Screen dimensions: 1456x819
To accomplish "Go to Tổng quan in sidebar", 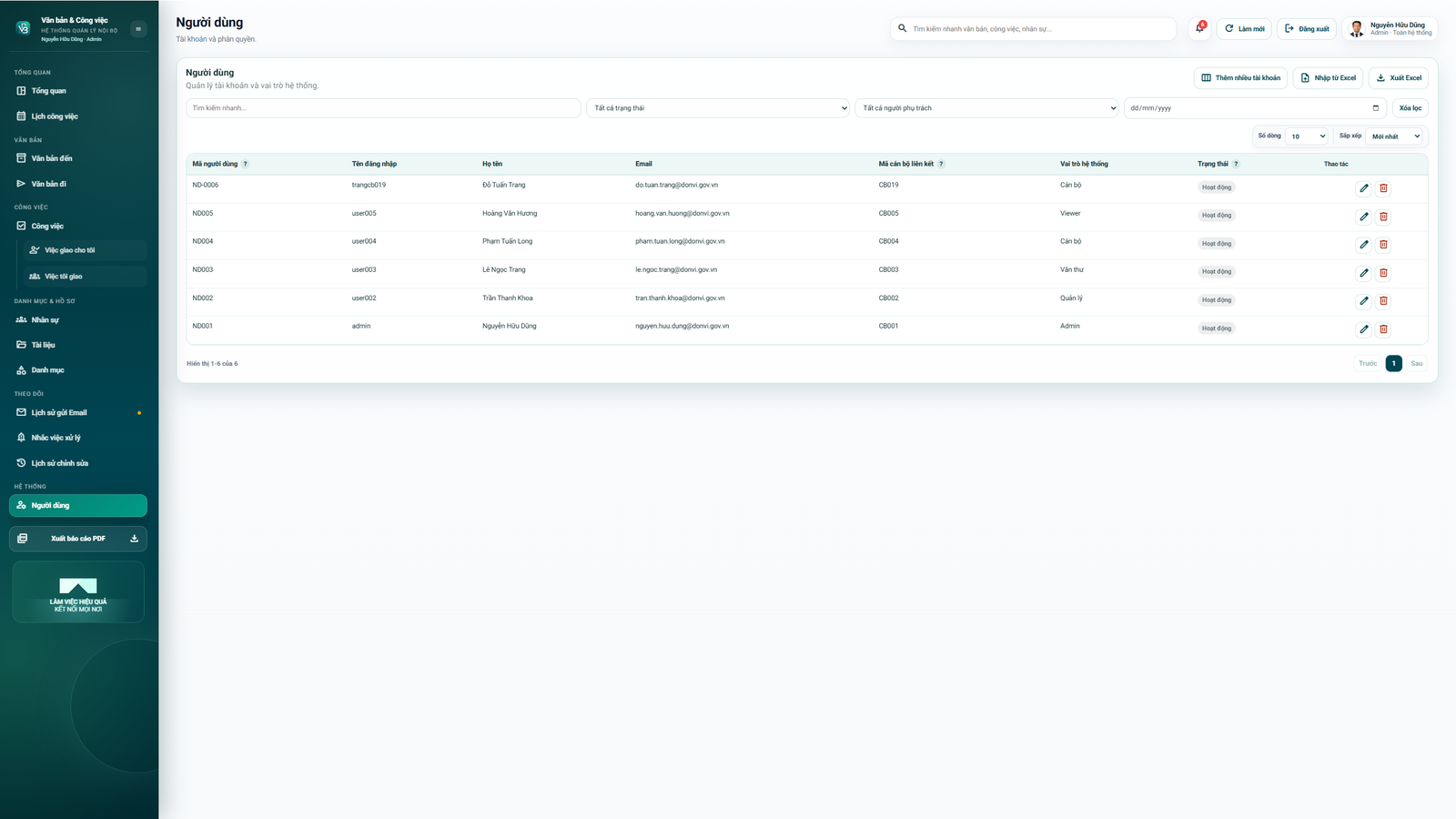I will coord(78,91).
